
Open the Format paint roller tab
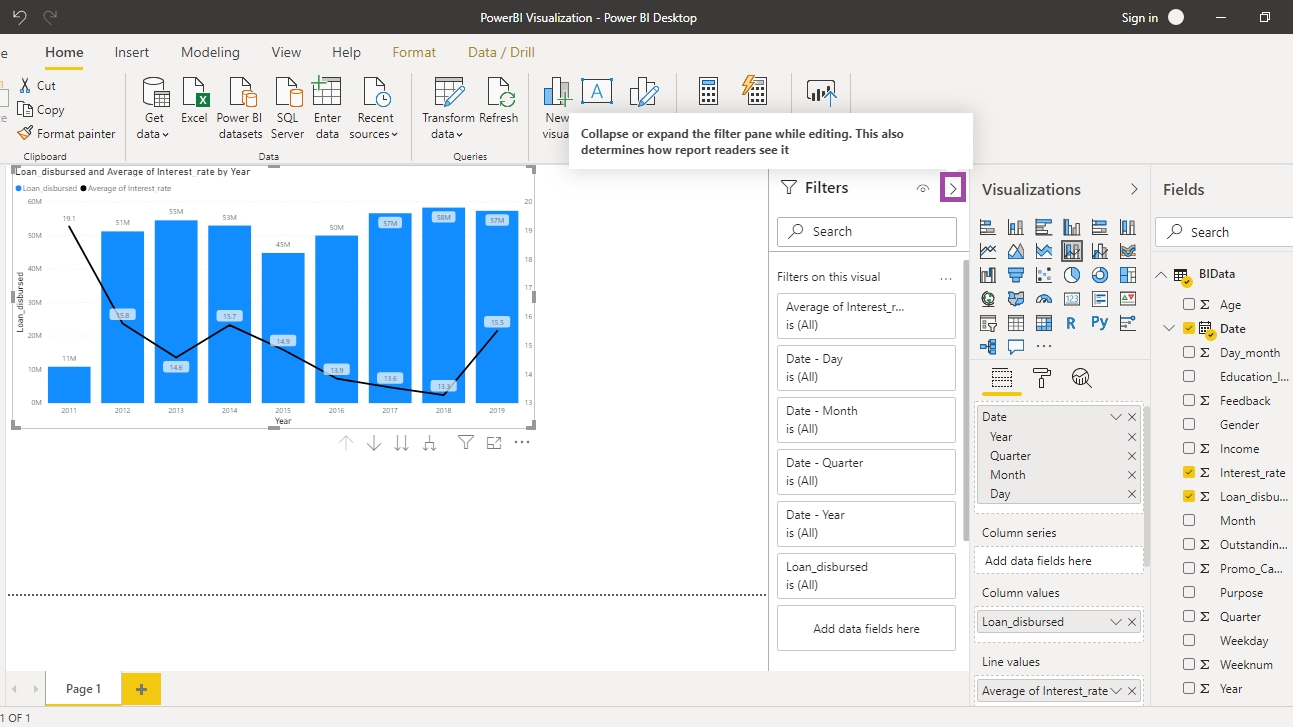1041,378
